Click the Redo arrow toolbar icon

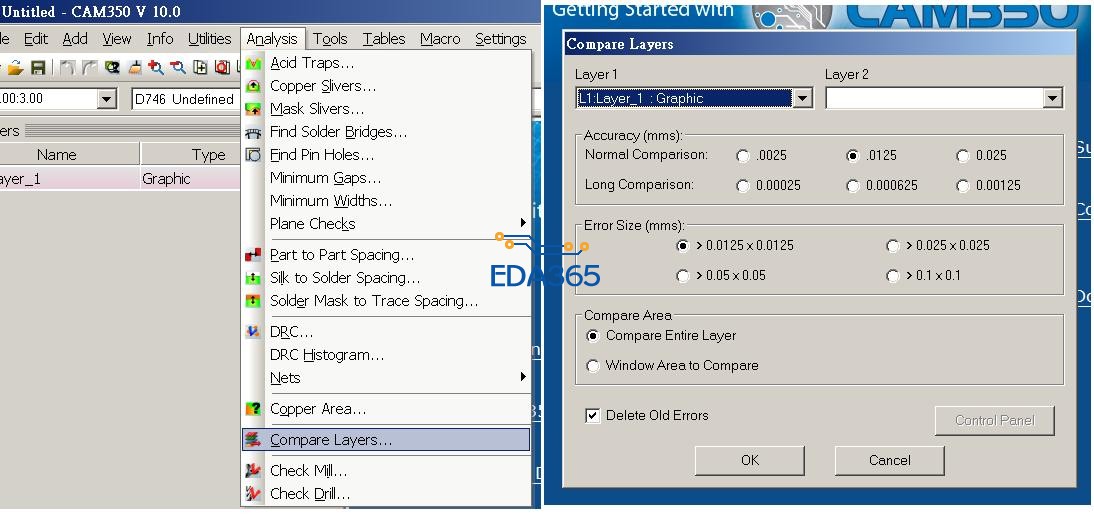click(x=89, y=68)
